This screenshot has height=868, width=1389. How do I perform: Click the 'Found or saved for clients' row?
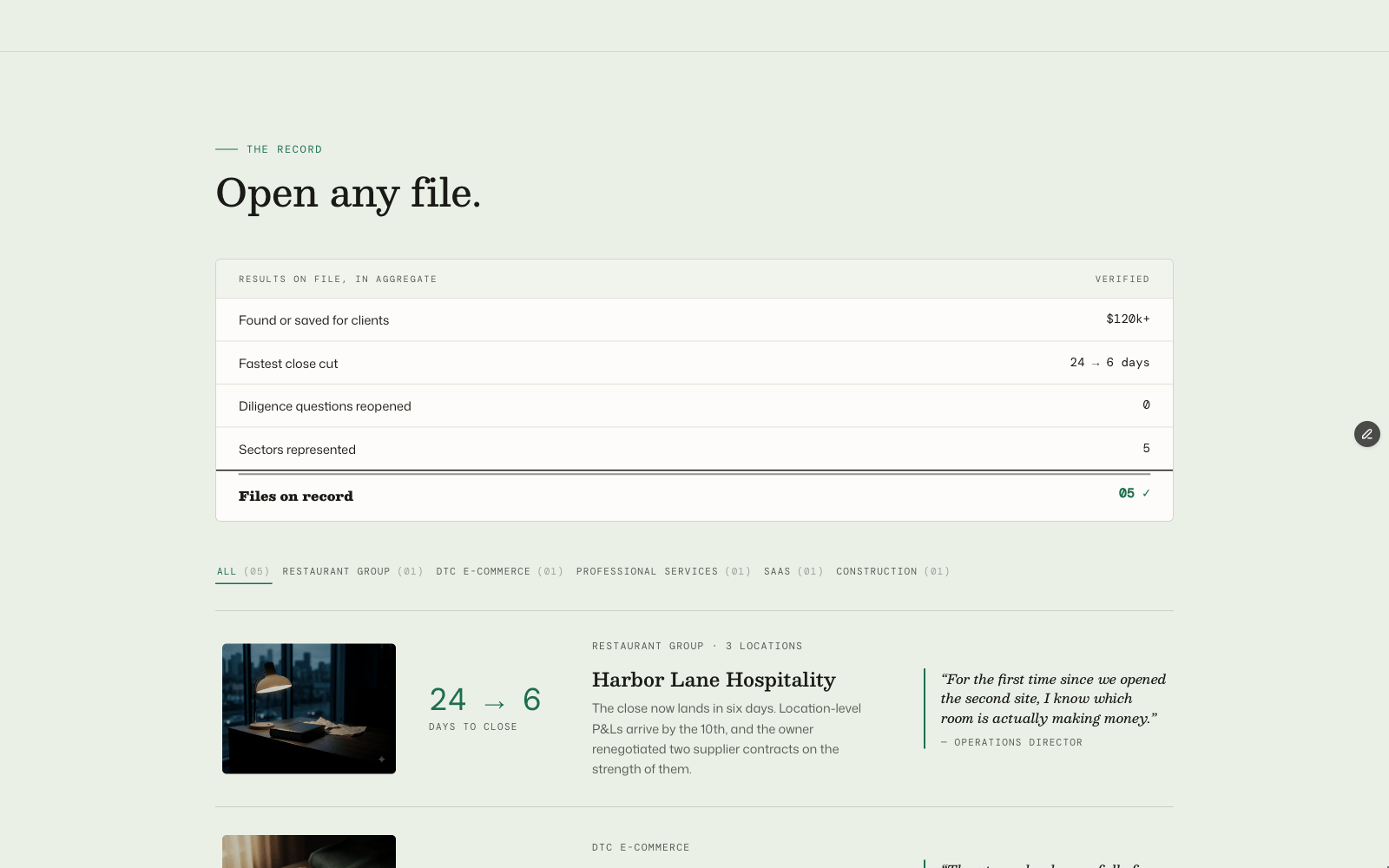(694, 319)
